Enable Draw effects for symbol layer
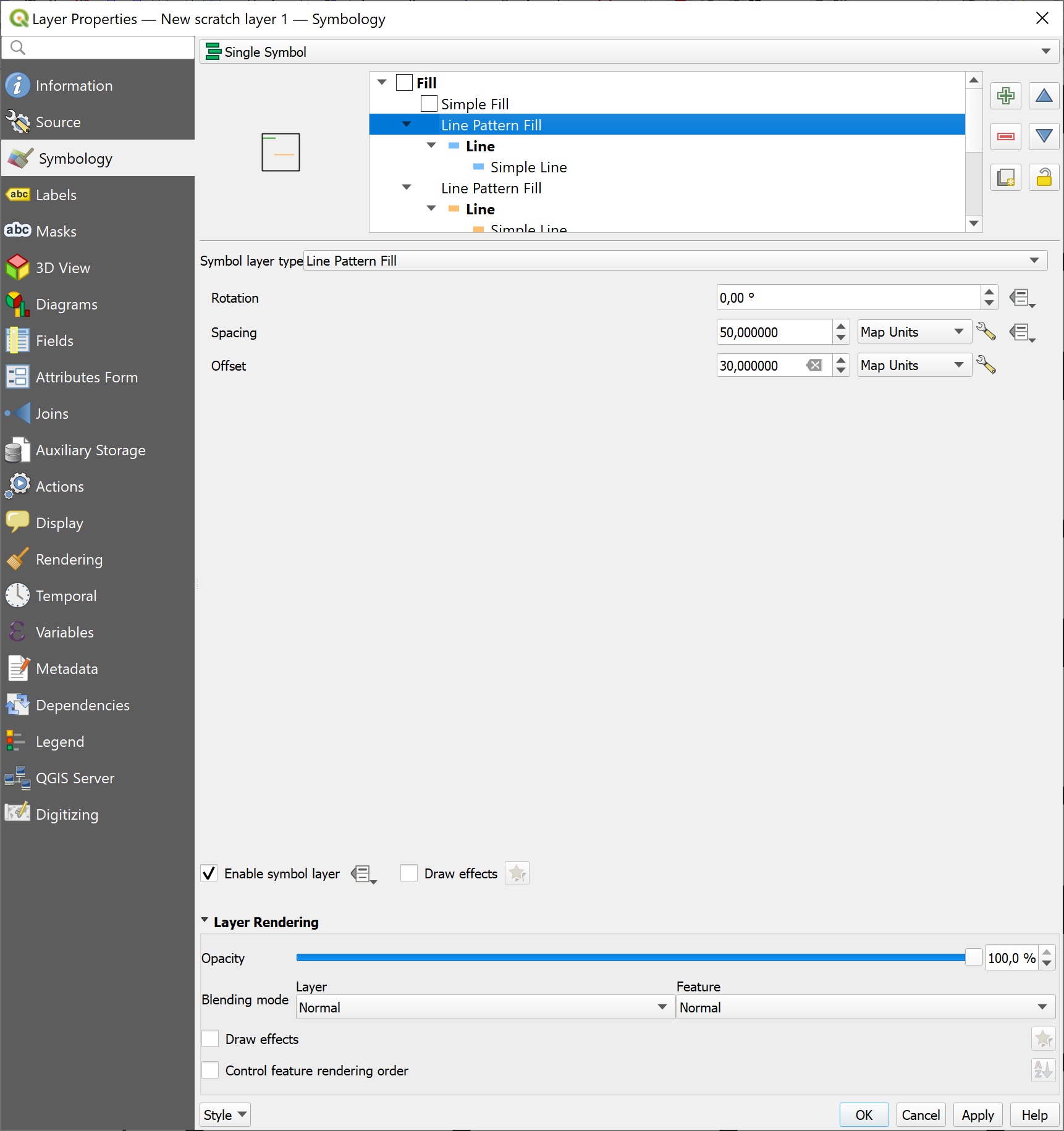Screen dimensions: 1064x1131 408,873
